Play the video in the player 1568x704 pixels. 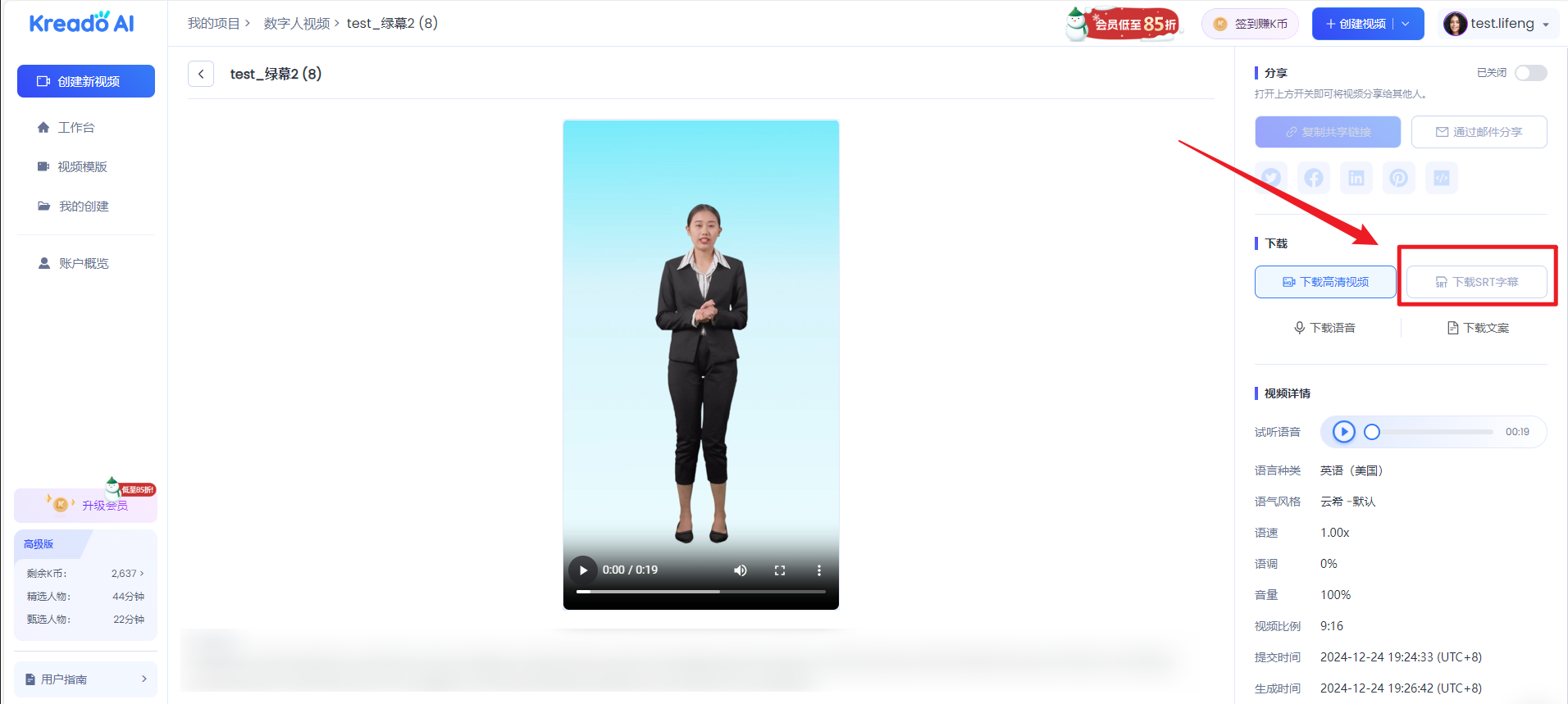pyautogui.click(x=583, y=570)
